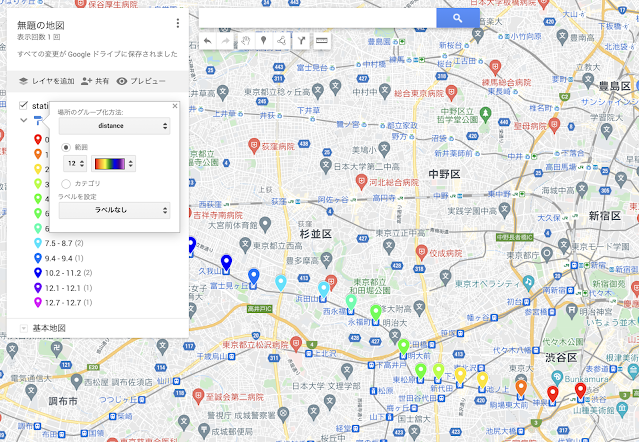This screenshot has height=442, width=639.
Task: Click the 杉並区 ward label
Action: [315, 234]
